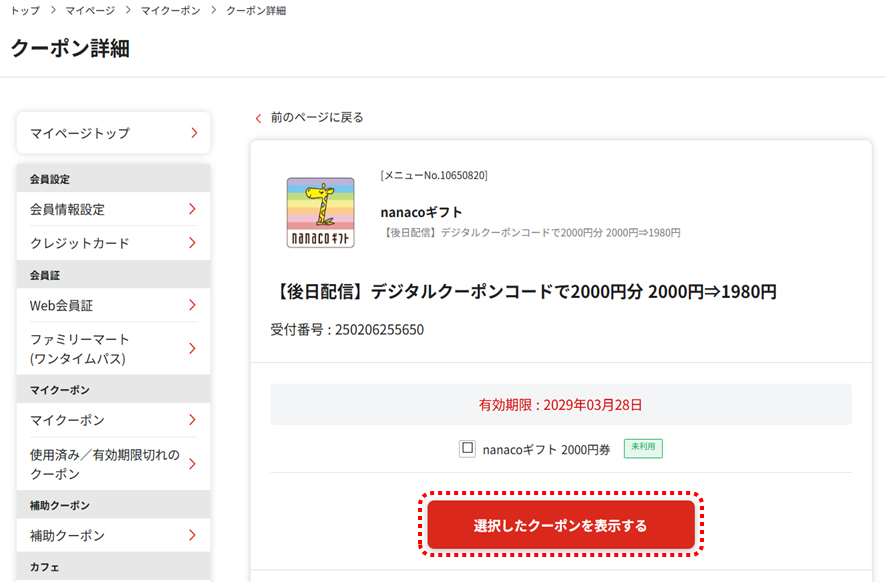This screenshot has width=886, height=582.
Task: Open マイクーポン breadcrumb link
Action: pos(170,10)
